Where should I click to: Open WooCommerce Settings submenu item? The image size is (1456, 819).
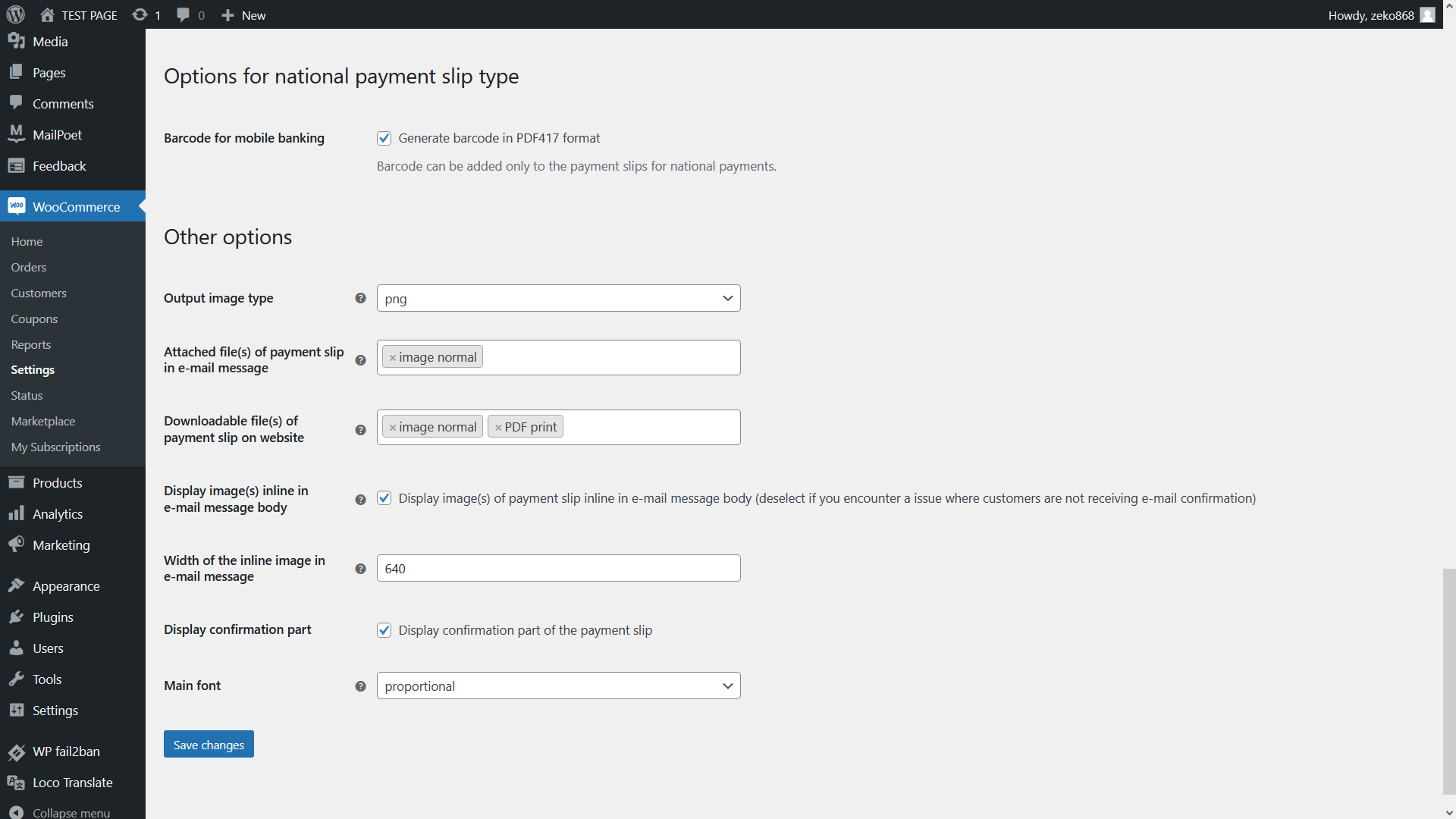coord(33,369)
